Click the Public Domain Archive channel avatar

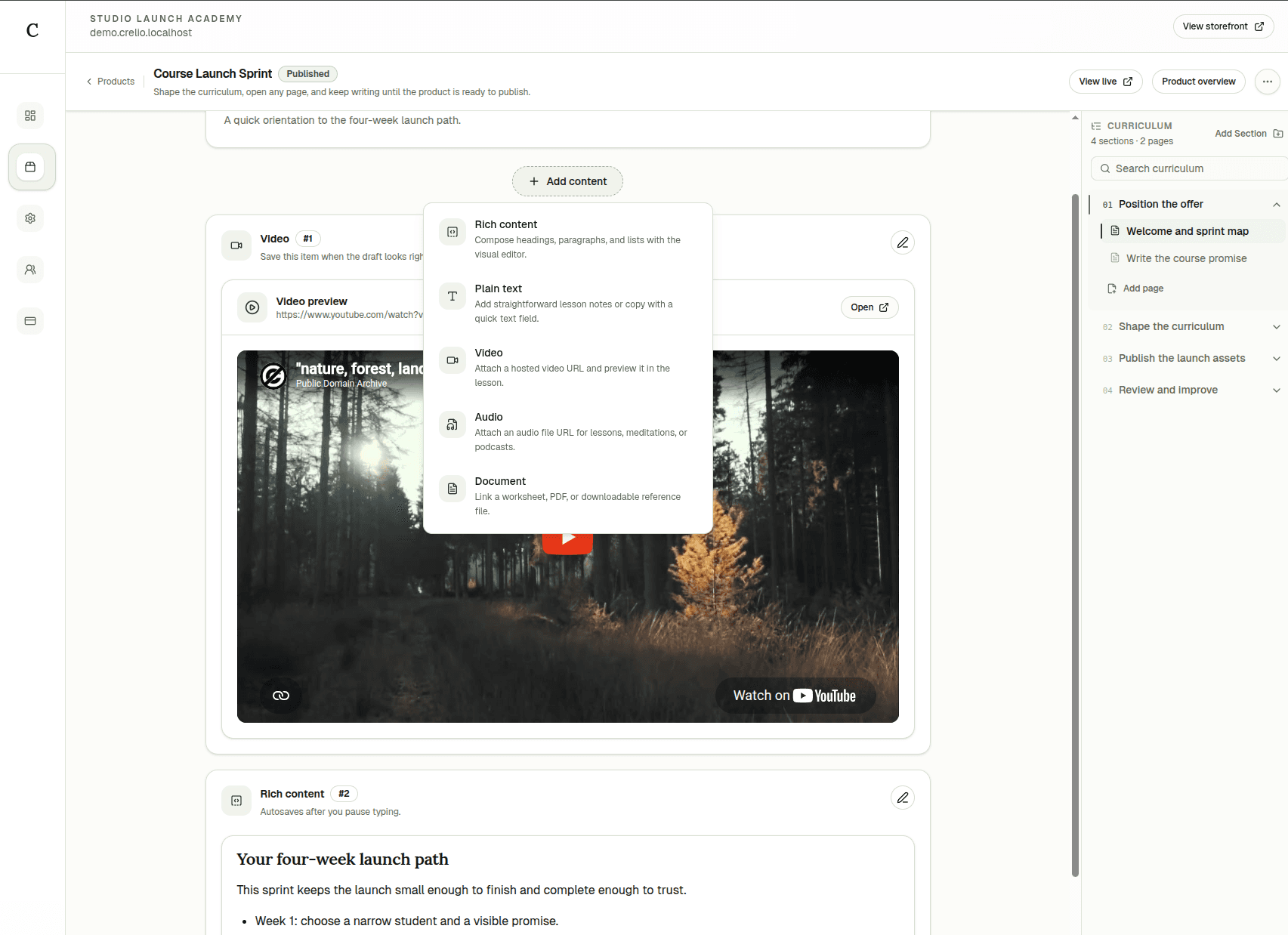(x=273, y=375)
